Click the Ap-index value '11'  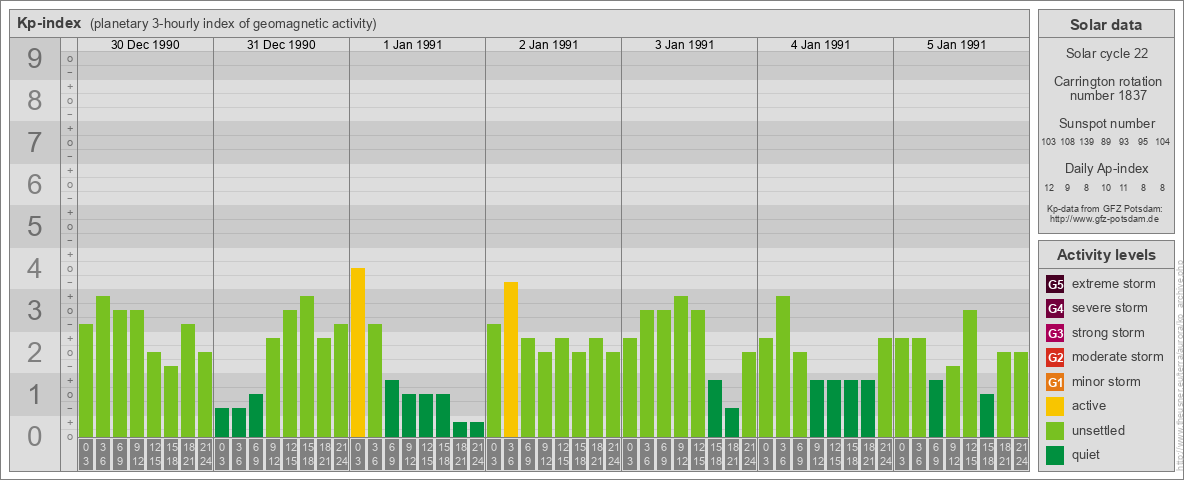[x=1123, y=187]
